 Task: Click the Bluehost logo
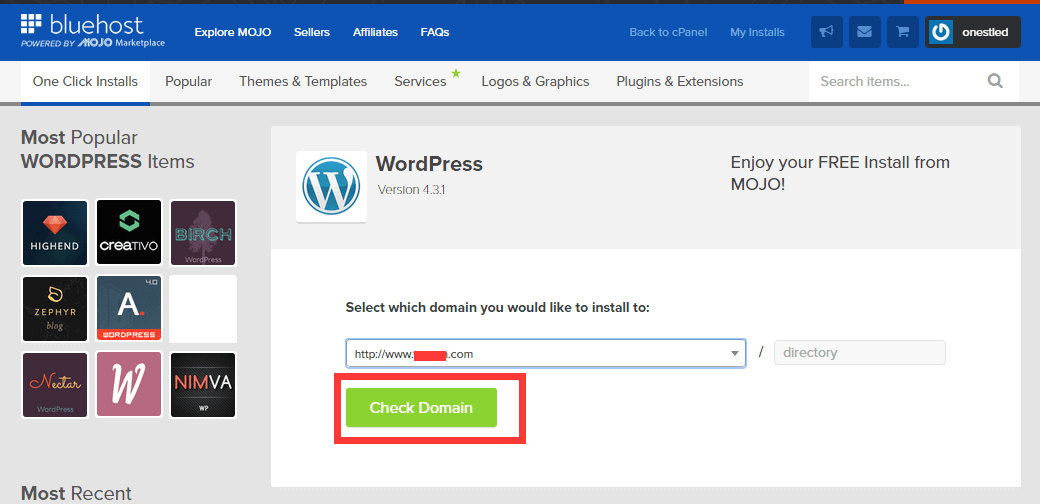tap(92, 31)
